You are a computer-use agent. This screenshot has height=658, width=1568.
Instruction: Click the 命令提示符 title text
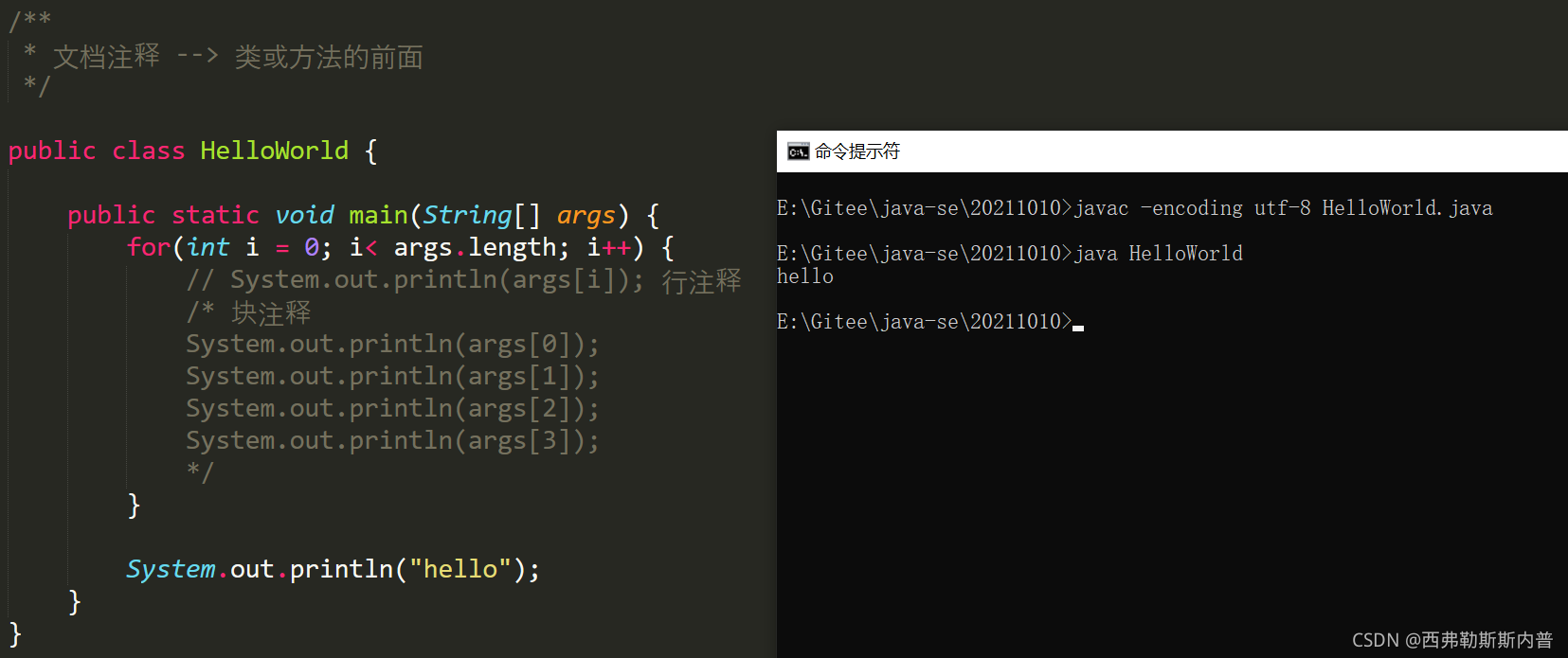857,151
